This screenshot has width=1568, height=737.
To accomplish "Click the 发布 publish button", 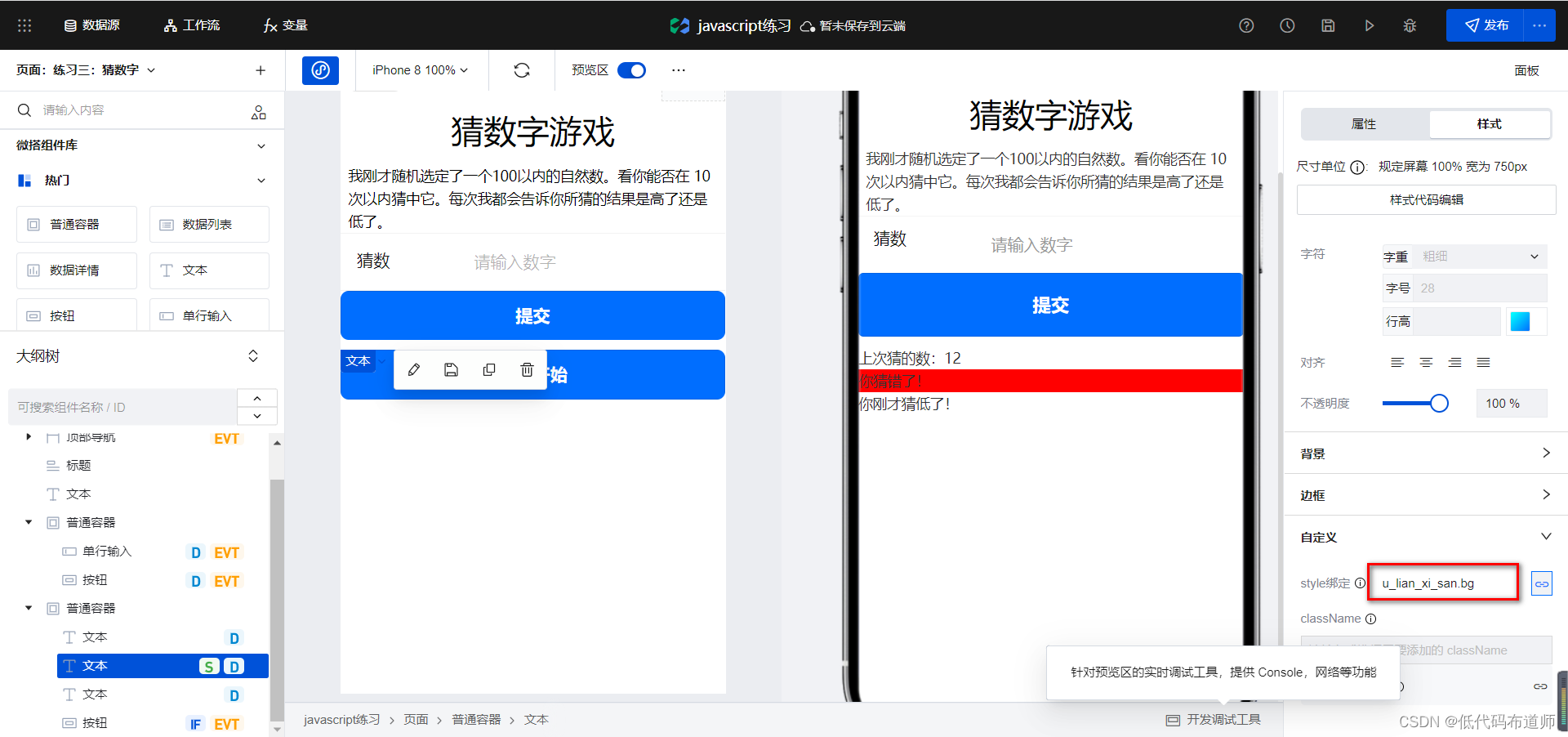I will [x=1485, y=25].
